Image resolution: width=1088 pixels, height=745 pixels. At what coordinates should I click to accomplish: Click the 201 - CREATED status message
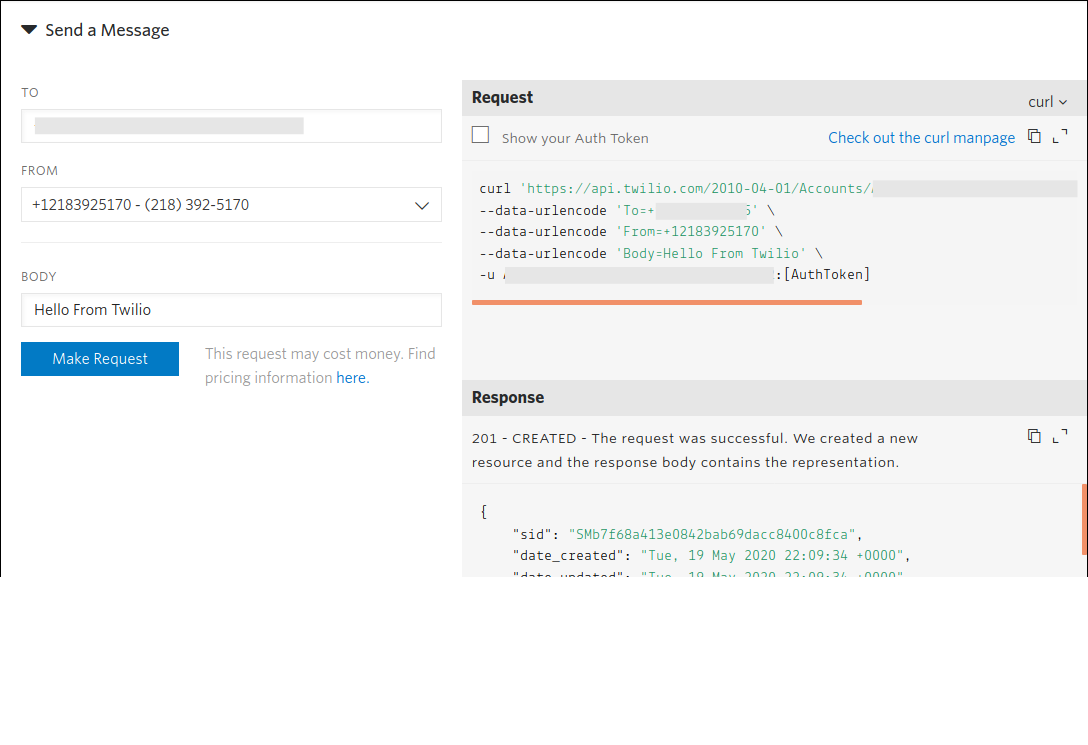(695, 450)
